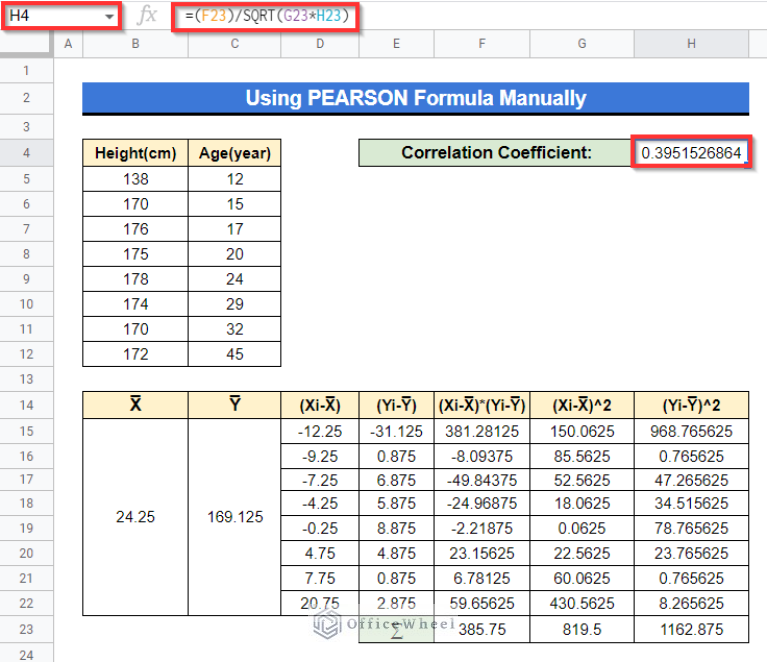Select column B header

(135, 44)
